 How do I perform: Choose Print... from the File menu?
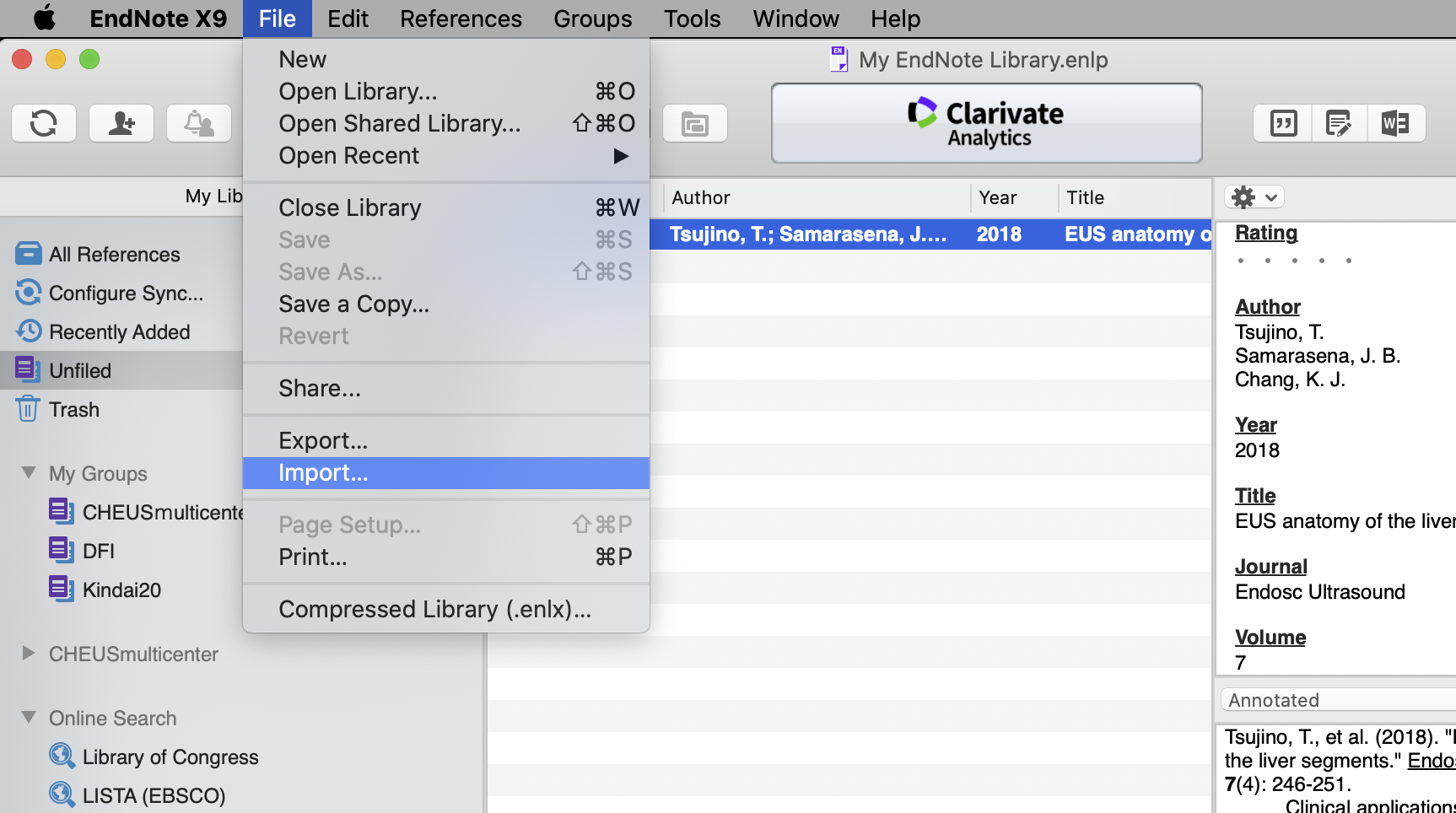(x=446, y=557)
